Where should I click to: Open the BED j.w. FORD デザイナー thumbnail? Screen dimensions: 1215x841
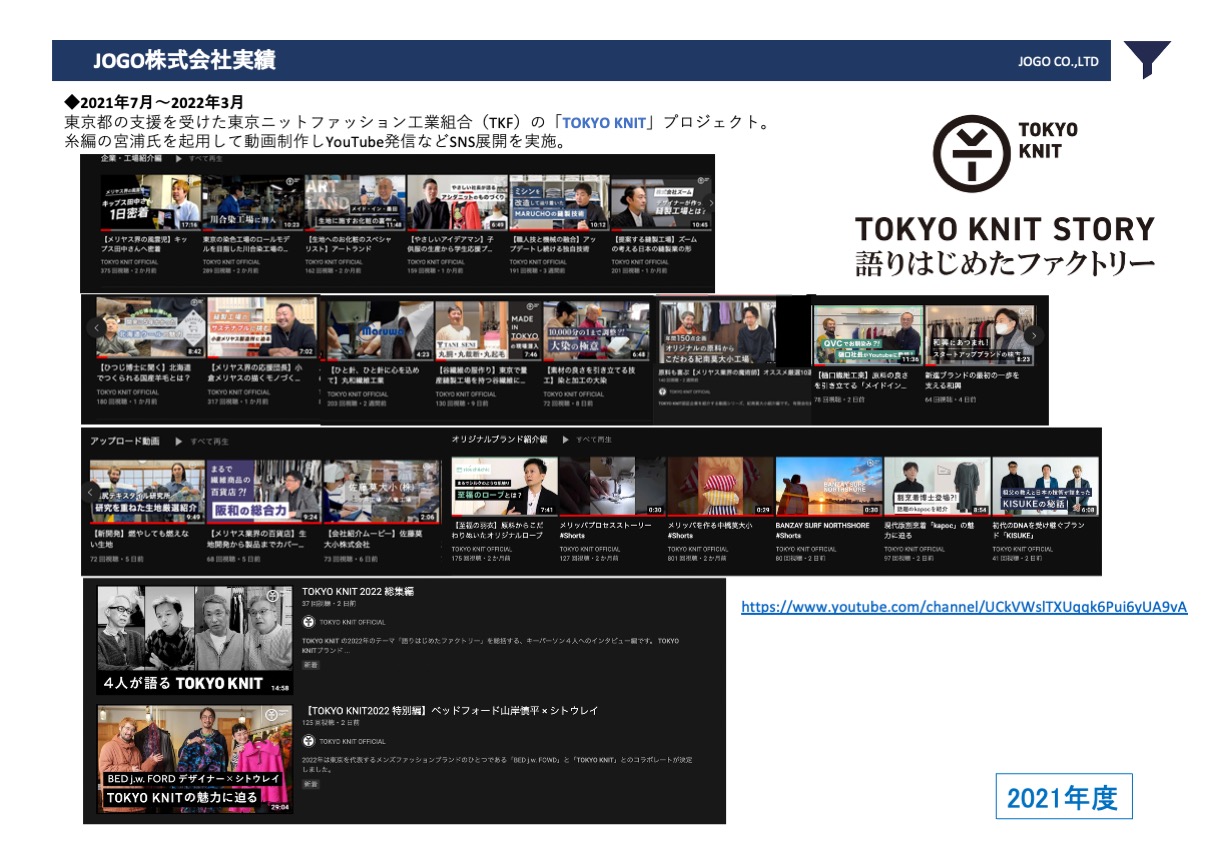(194, 760)
